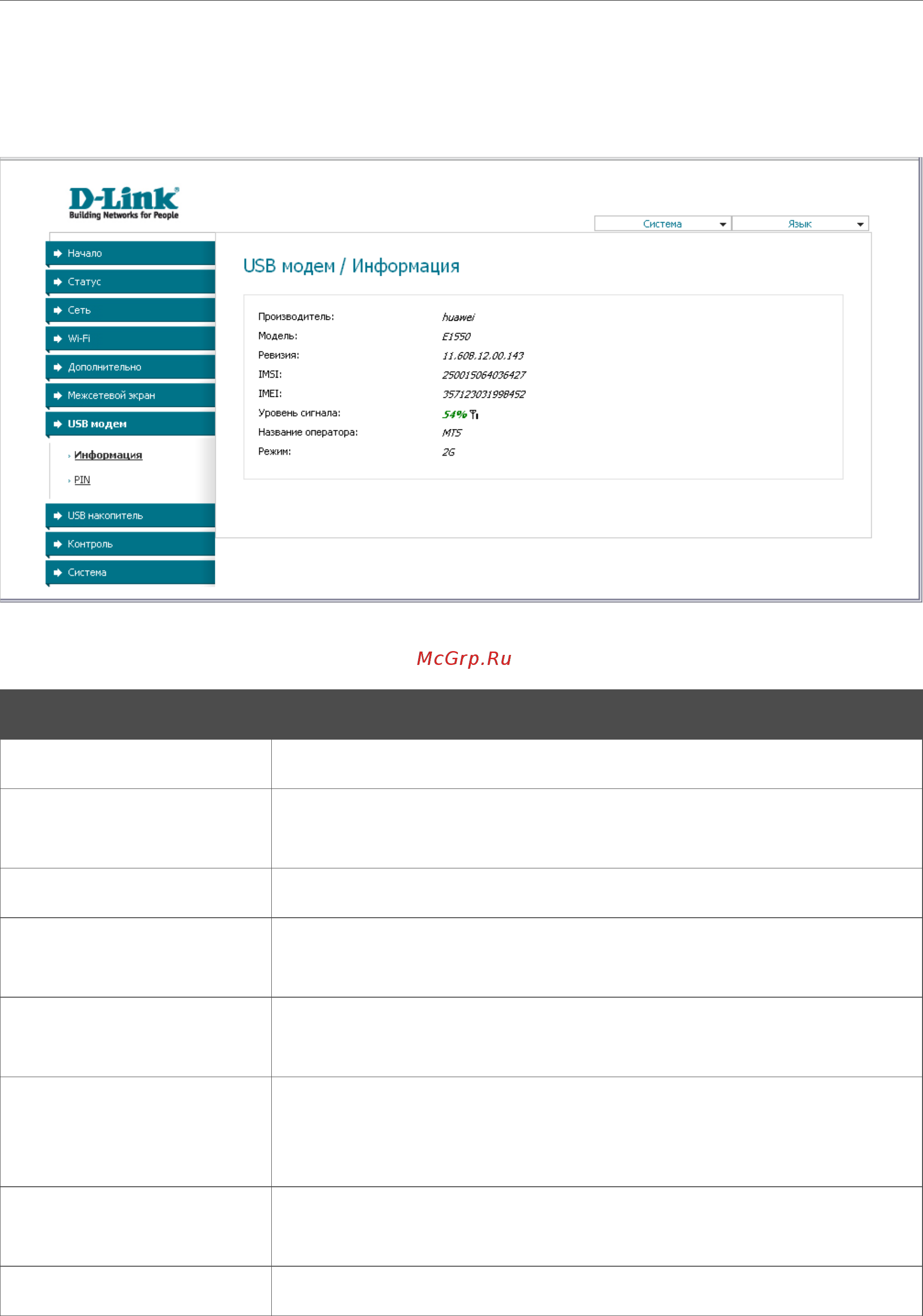Click the IMSI value 250015064036427
The height and width of the screenshot is (1316, 923).
[x=484, y=375]
